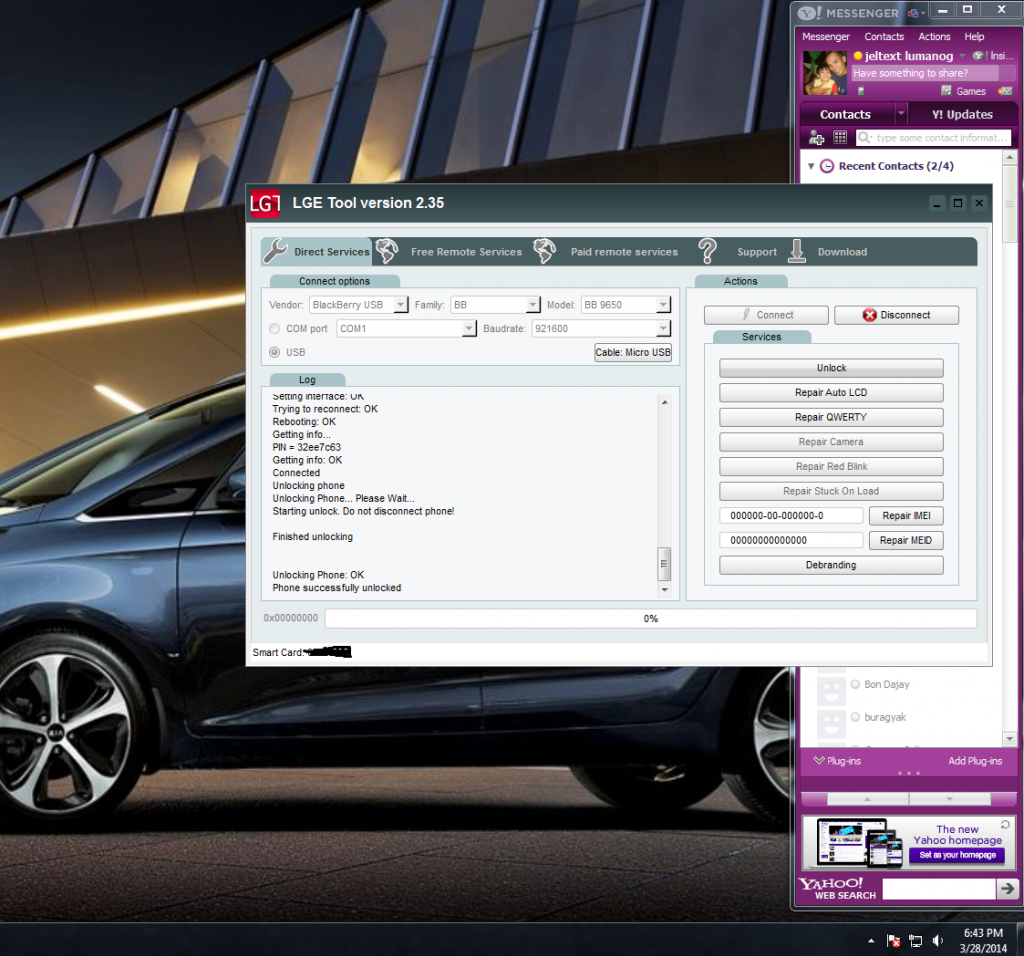Click the Disconnect button
Viewport: 1024px width, 956px height.
(897, 315)
